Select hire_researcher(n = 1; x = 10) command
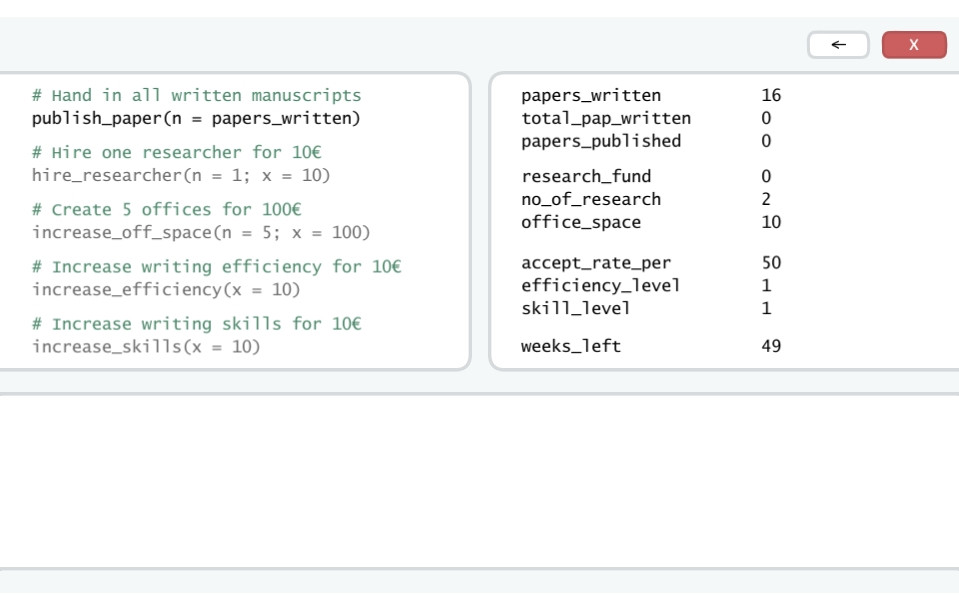The width and height of the screenshot is (959, 596). 181,176
